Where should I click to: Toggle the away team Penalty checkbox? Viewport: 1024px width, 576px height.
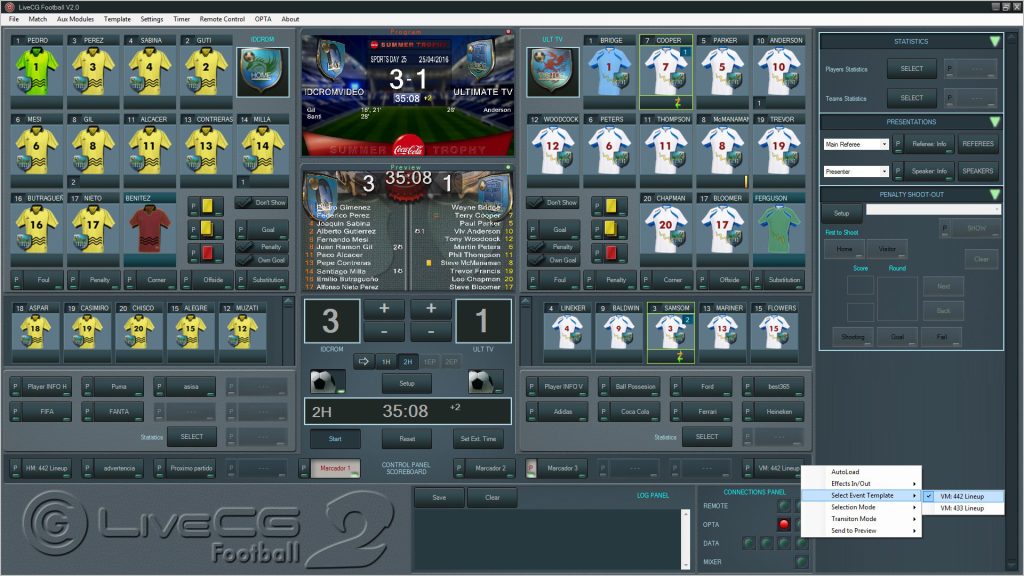click(x=538, y=247)
